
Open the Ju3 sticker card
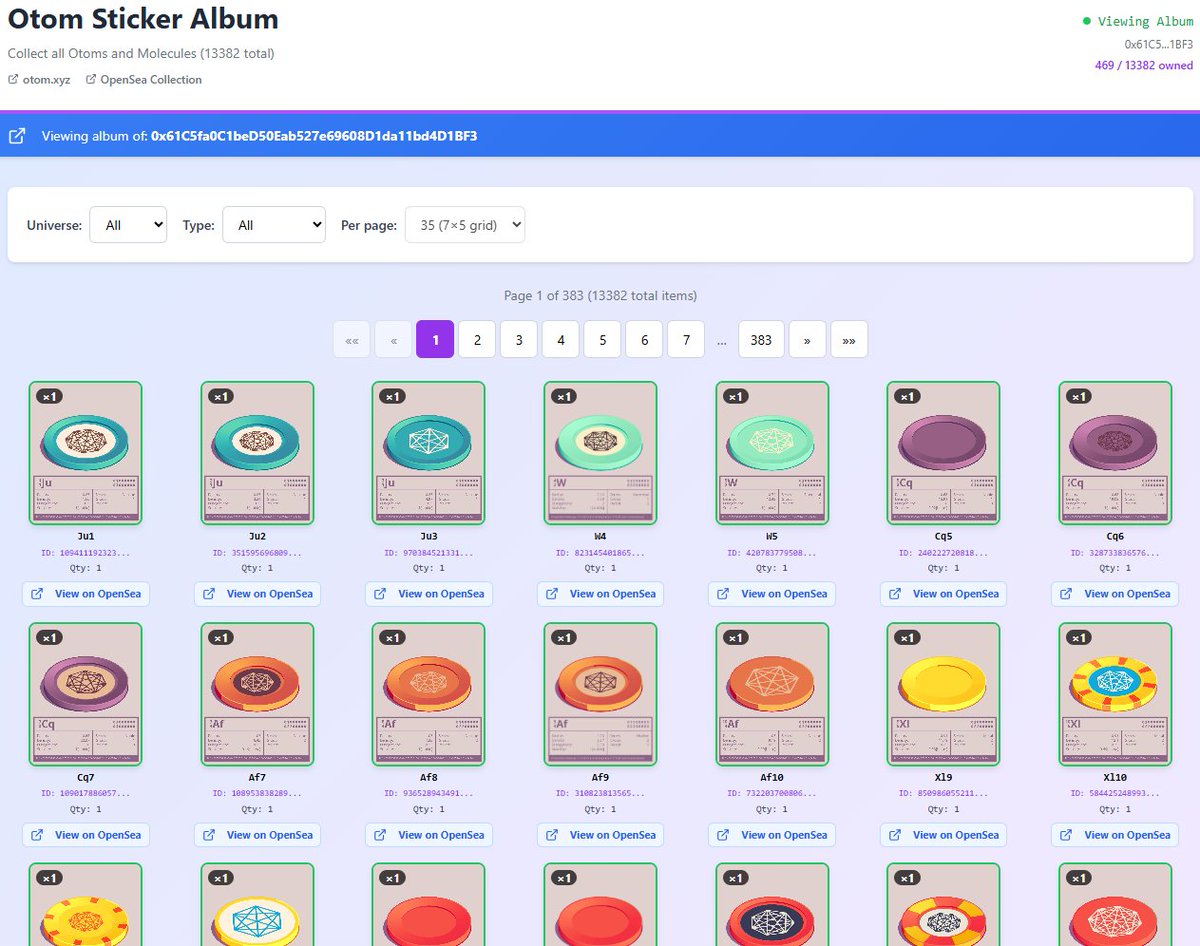[428, 453]
